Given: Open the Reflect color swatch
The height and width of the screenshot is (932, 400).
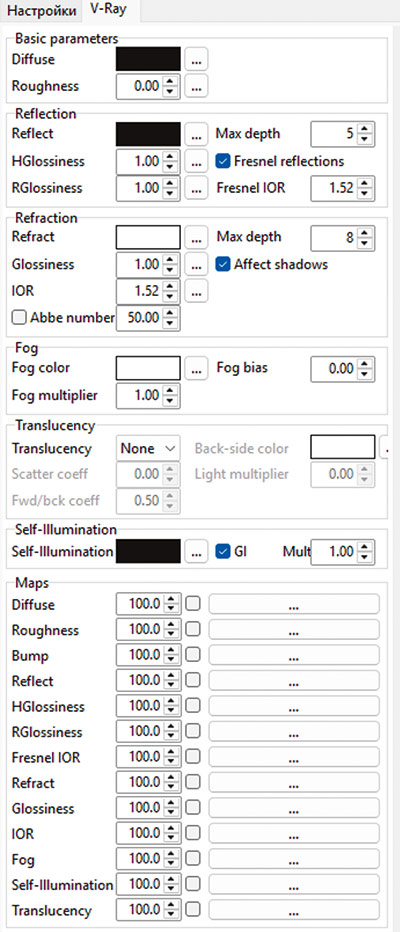Looking at the screenshot, I should pos(148,134).
